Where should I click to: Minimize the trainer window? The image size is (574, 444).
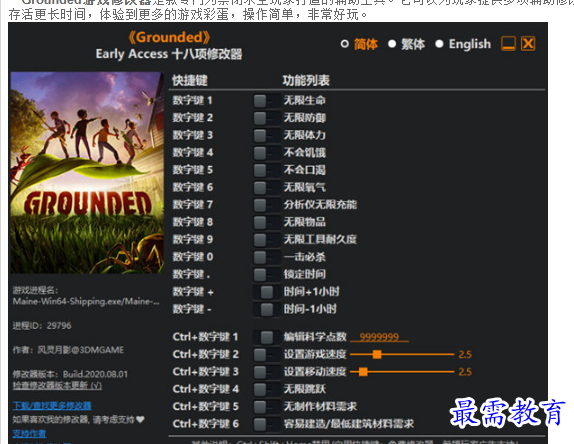(x=508, y=44)
